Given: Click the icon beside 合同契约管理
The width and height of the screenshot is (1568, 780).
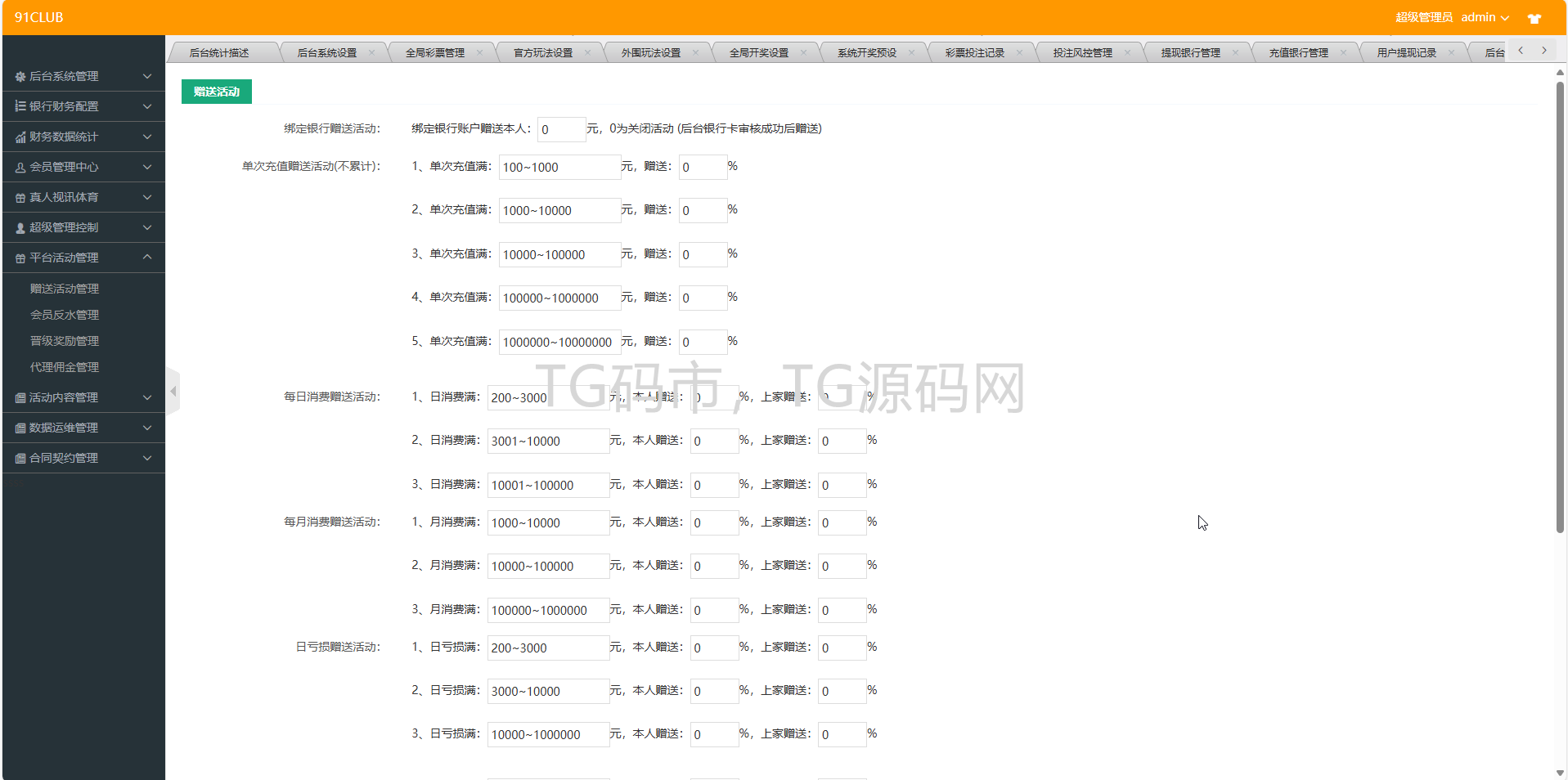Looking at the screenshot, I should point(20,459).
